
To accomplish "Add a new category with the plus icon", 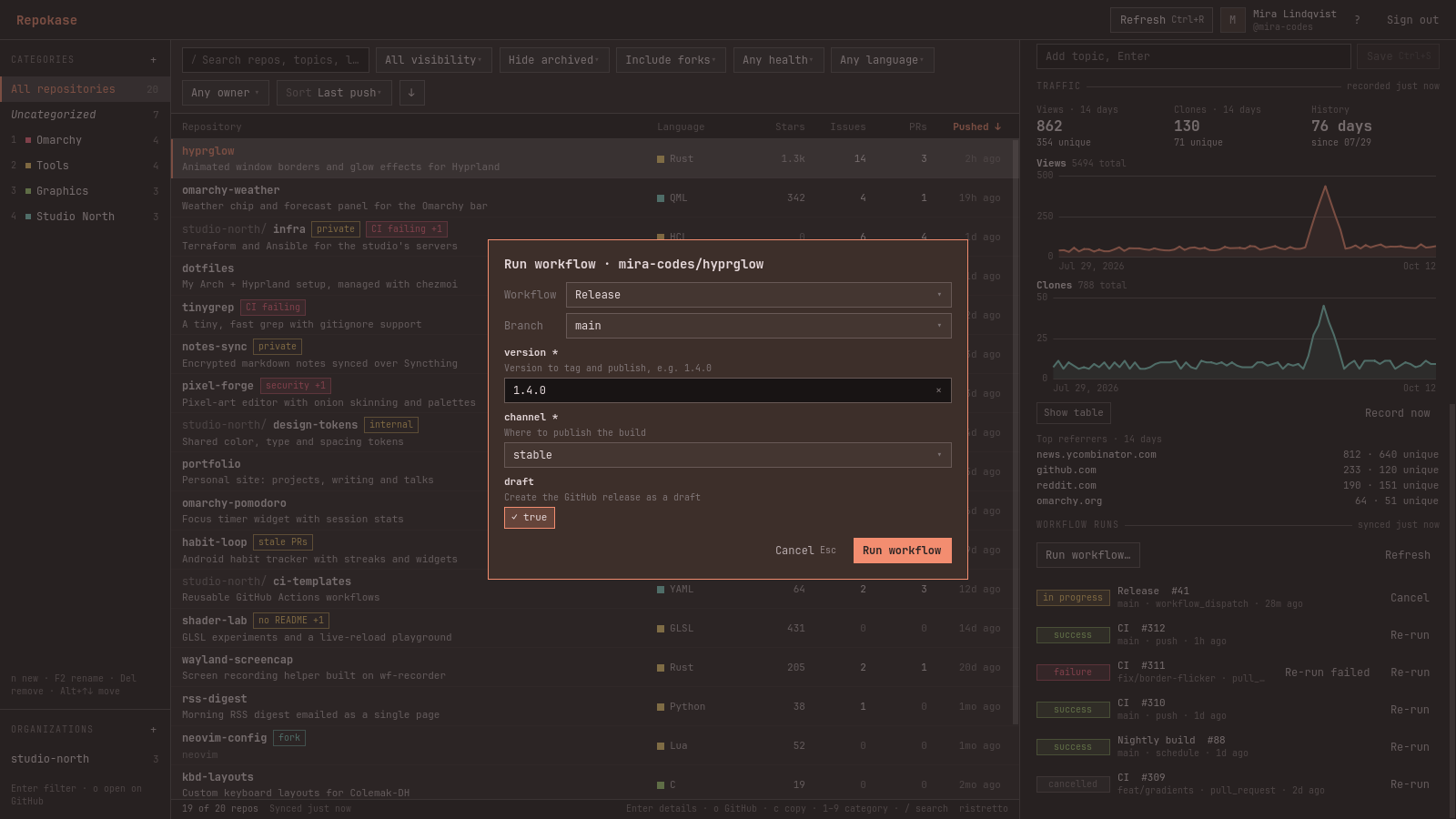I will (153, 60).
